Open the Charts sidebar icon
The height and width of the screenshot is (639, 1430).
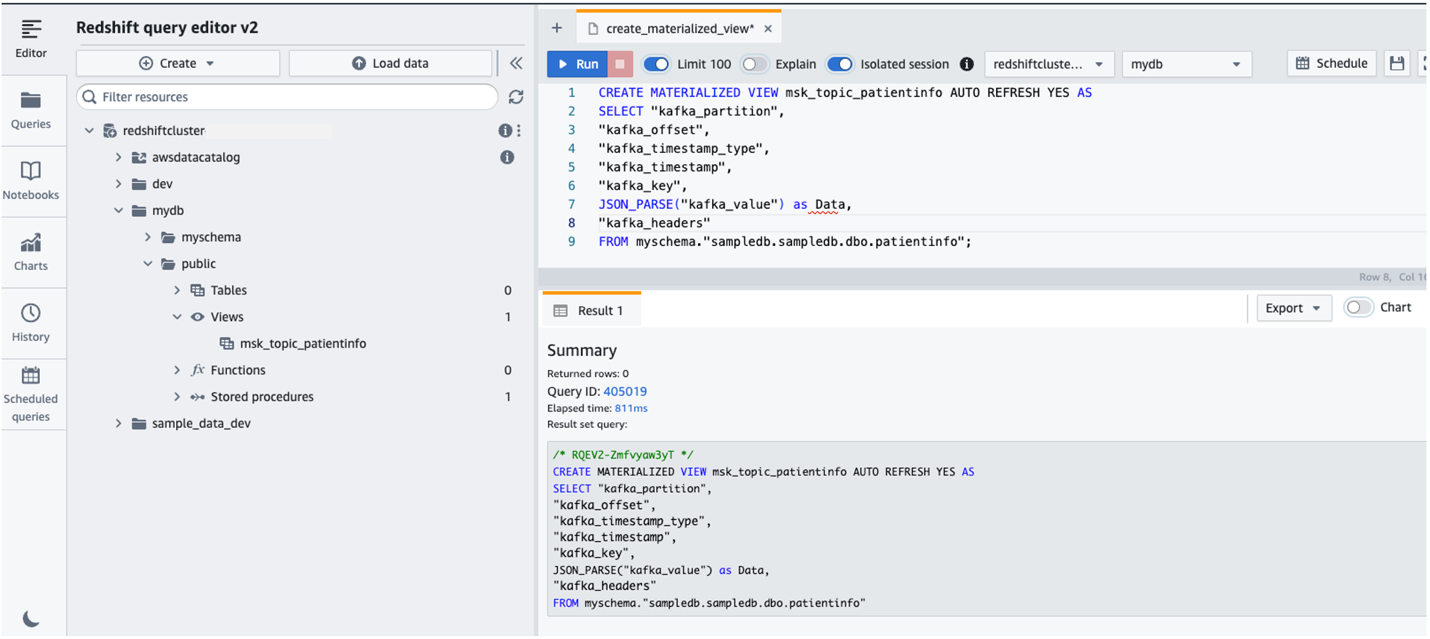pos(31,252)
